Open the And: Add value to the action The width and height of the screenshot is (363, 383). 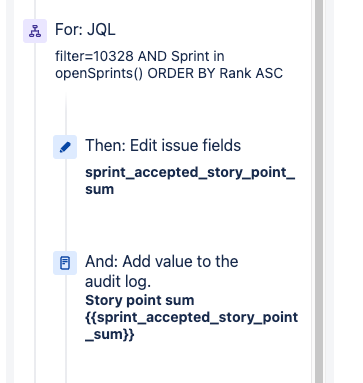(x=162, y=261)
